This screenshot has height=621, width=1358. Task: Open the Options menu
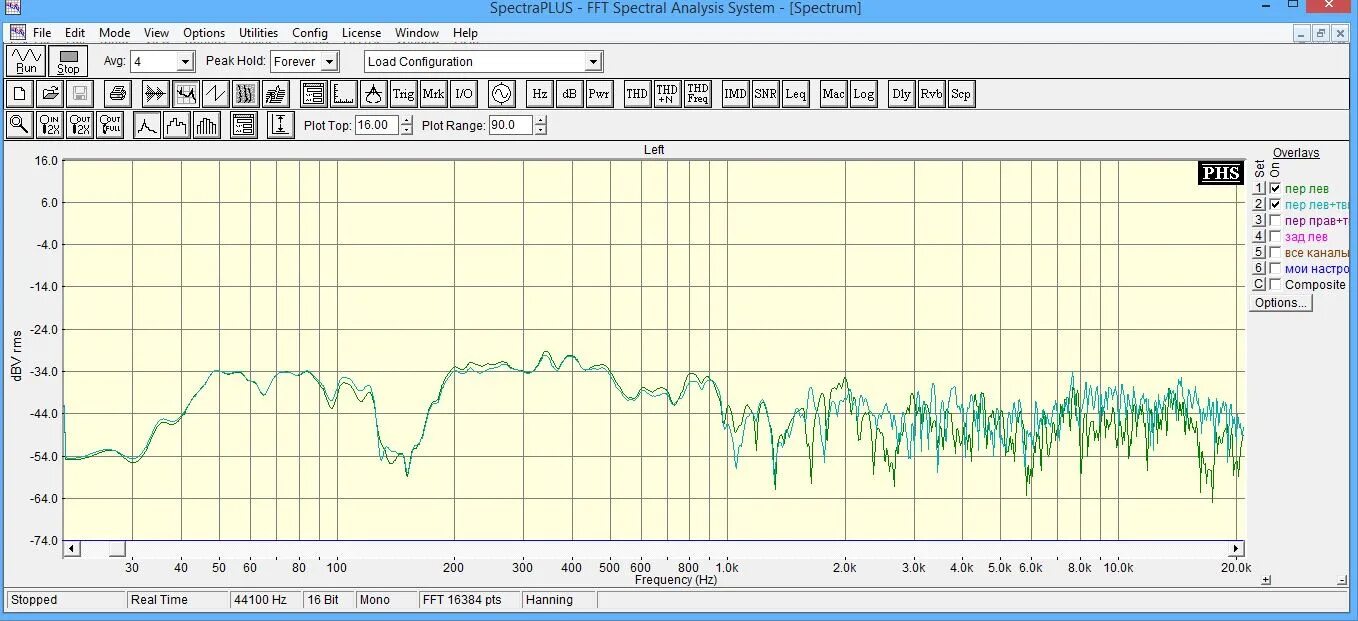click(204, 33)
